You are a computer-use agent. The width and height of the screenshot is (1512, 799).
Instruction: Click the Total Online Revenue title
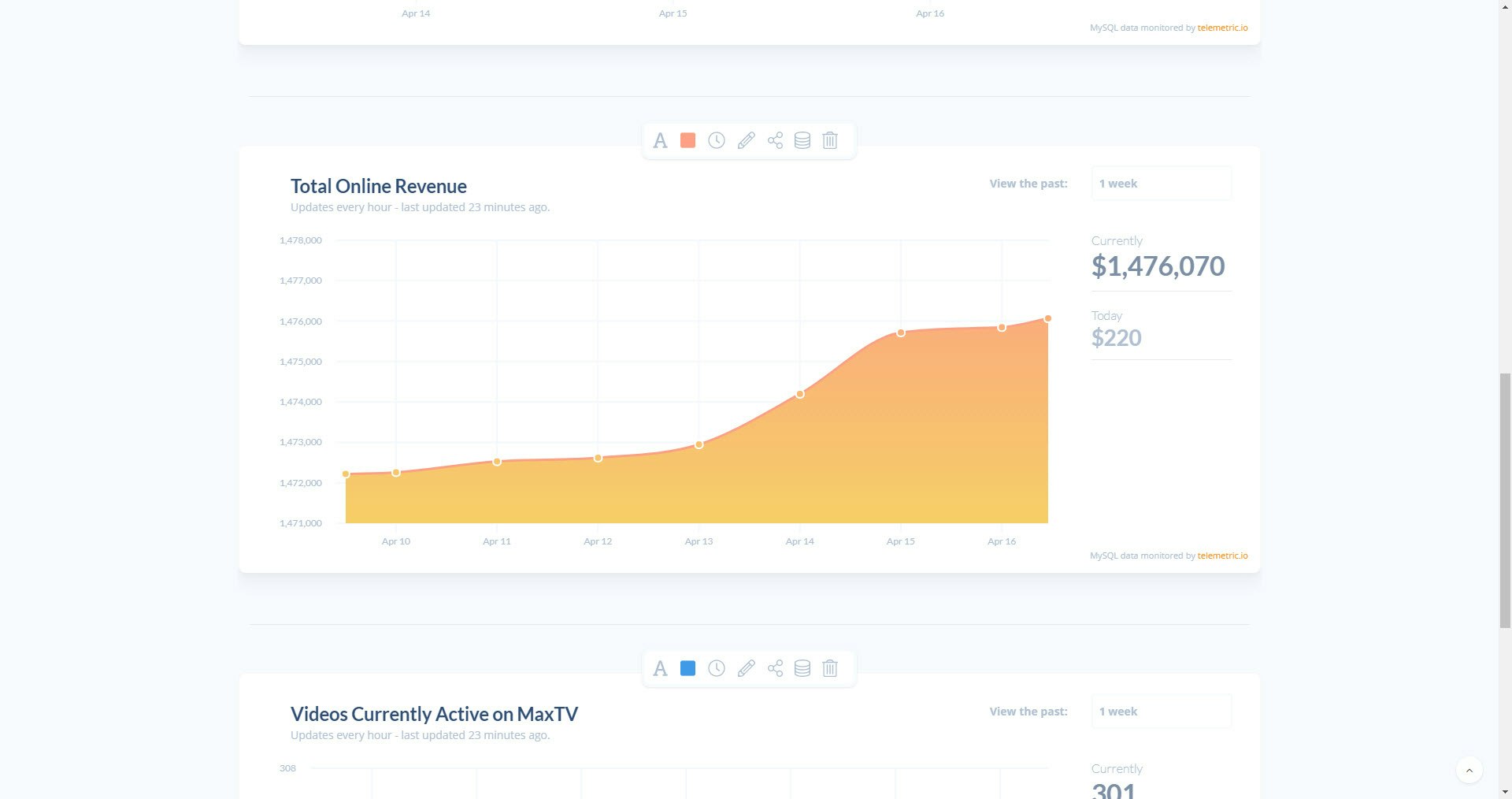click(x=378, y=186)
